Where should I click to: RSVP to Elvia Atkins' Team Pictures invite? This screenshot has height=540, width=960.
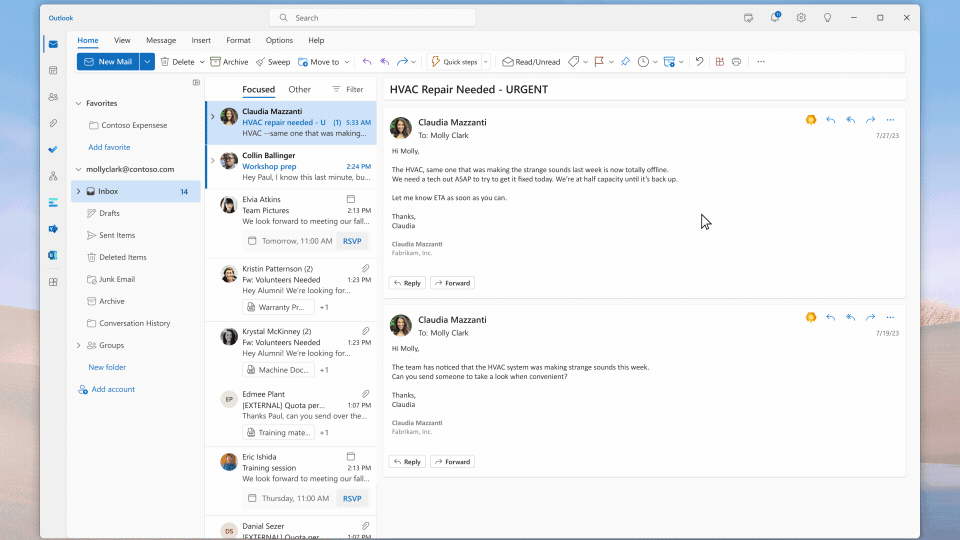(x=352, y=241)
